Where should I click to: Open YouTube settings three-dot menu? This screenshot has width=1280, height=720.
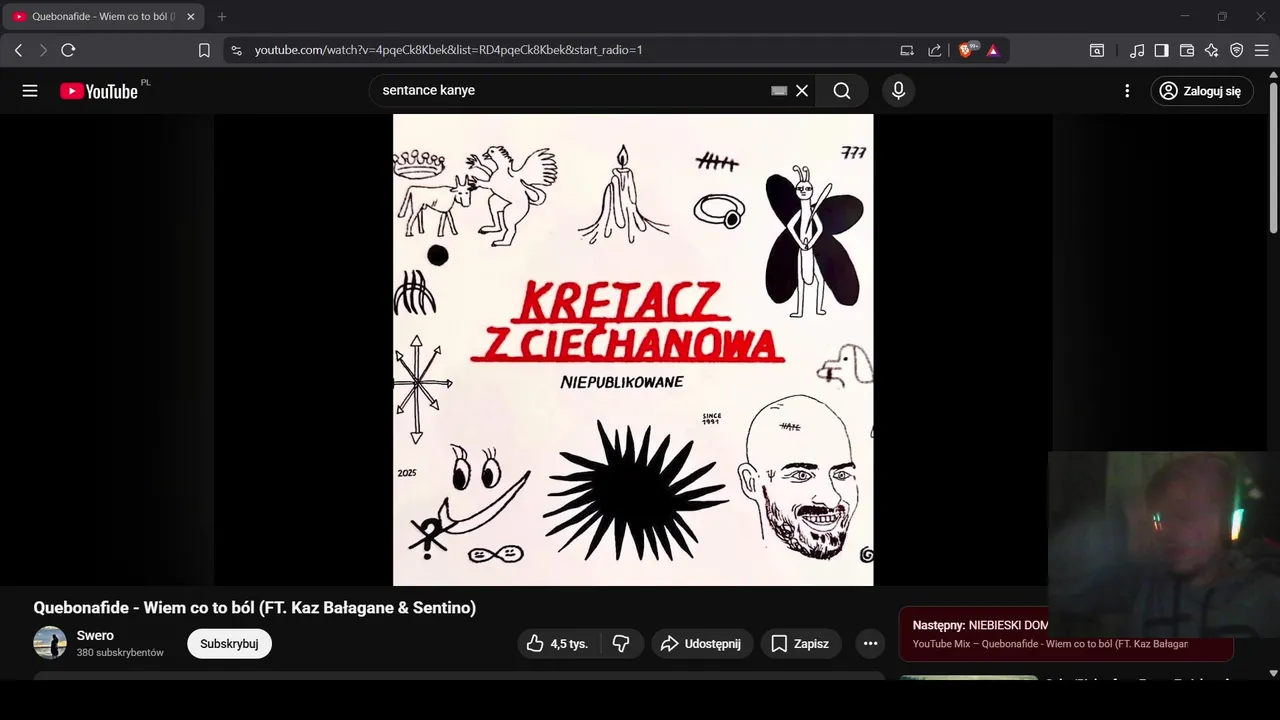tap(1127, 91)
